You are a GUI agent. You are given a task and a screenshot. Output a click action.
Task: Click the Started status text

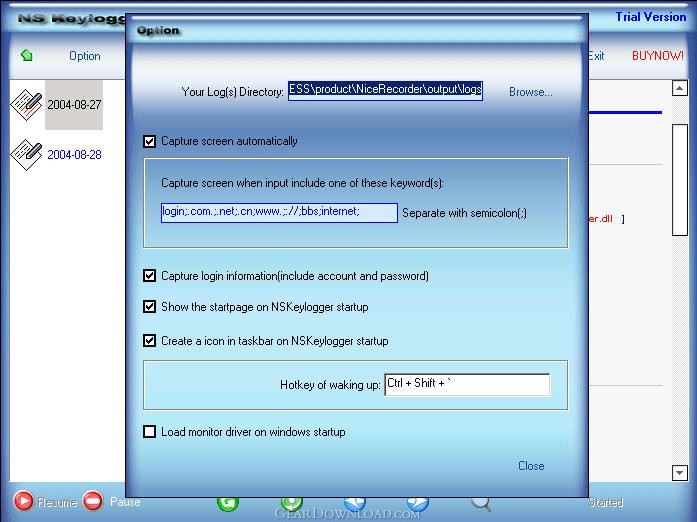(x=605, y=502)
